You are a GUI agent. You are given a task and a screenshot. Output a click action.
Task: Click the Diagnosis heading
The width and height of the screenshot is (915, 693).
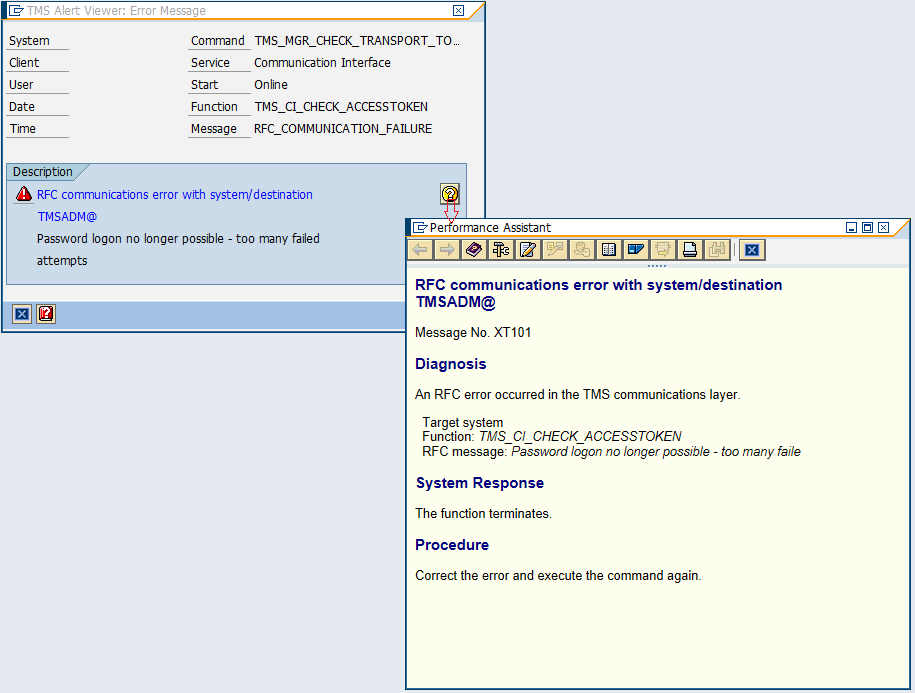pos(450,364)
